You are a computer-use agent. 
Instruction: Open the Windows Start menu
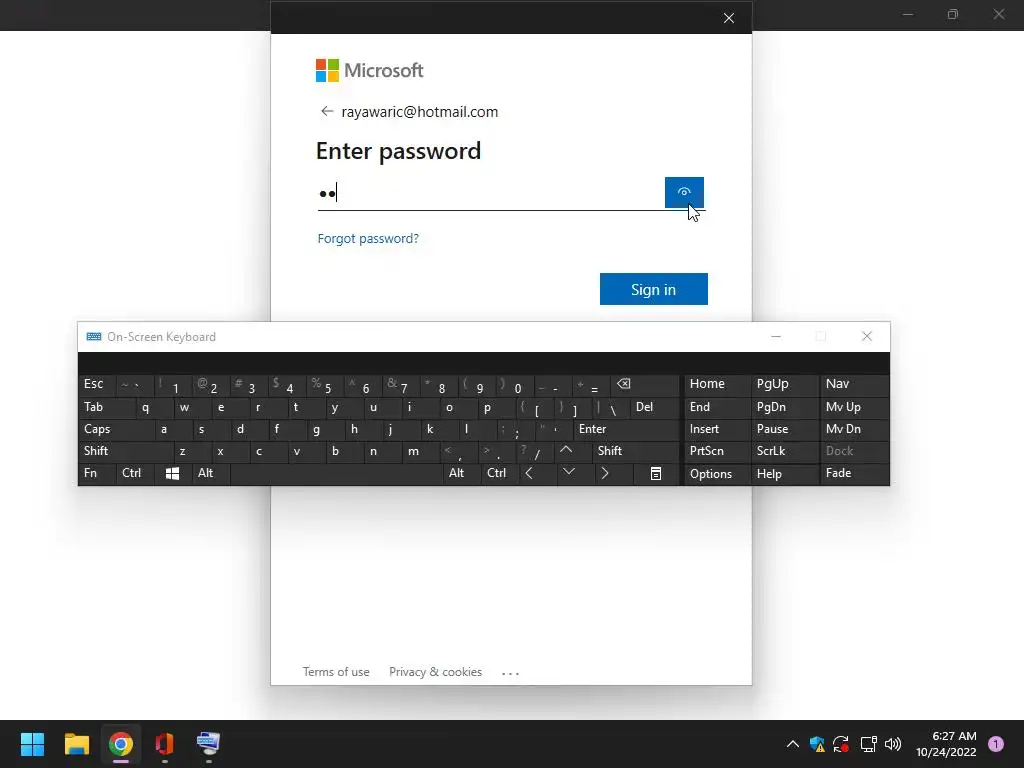point(32,744)
